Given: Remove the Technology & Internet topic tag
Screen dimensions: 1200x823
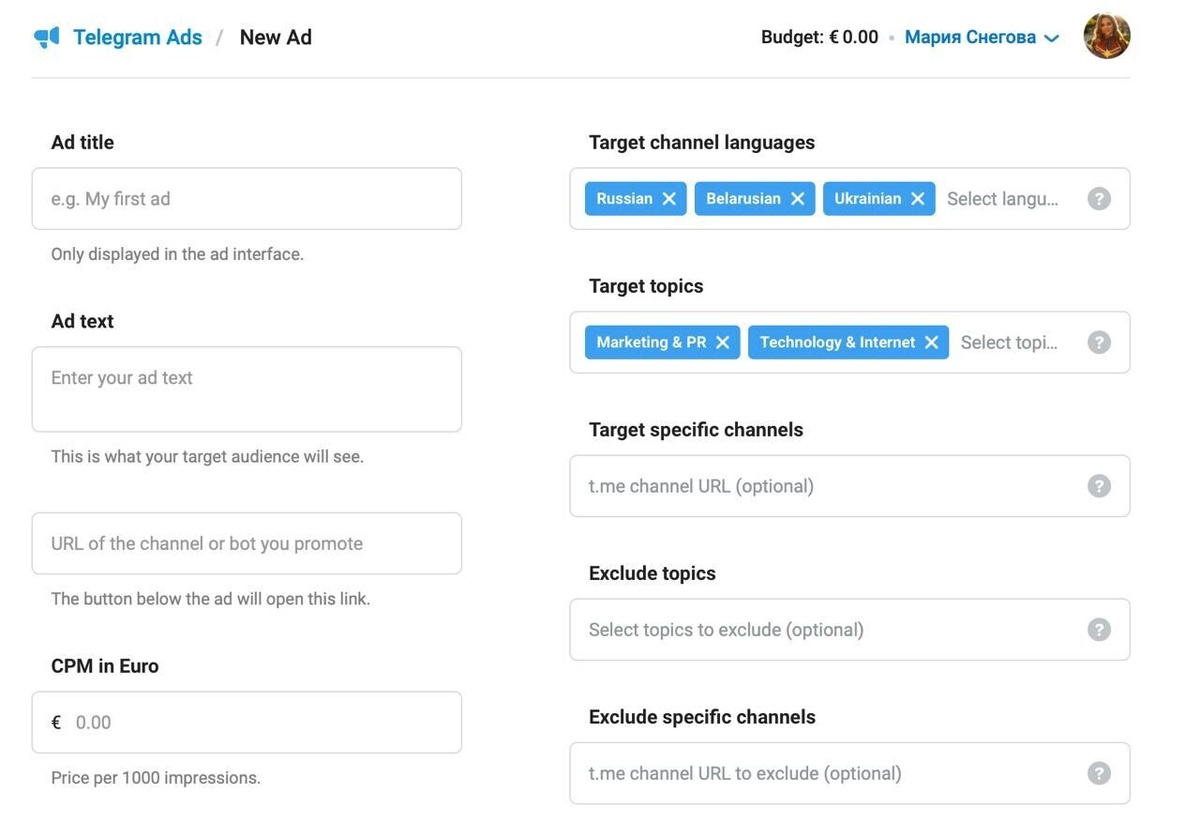Looking at the screenshot, I should point(931,343).
